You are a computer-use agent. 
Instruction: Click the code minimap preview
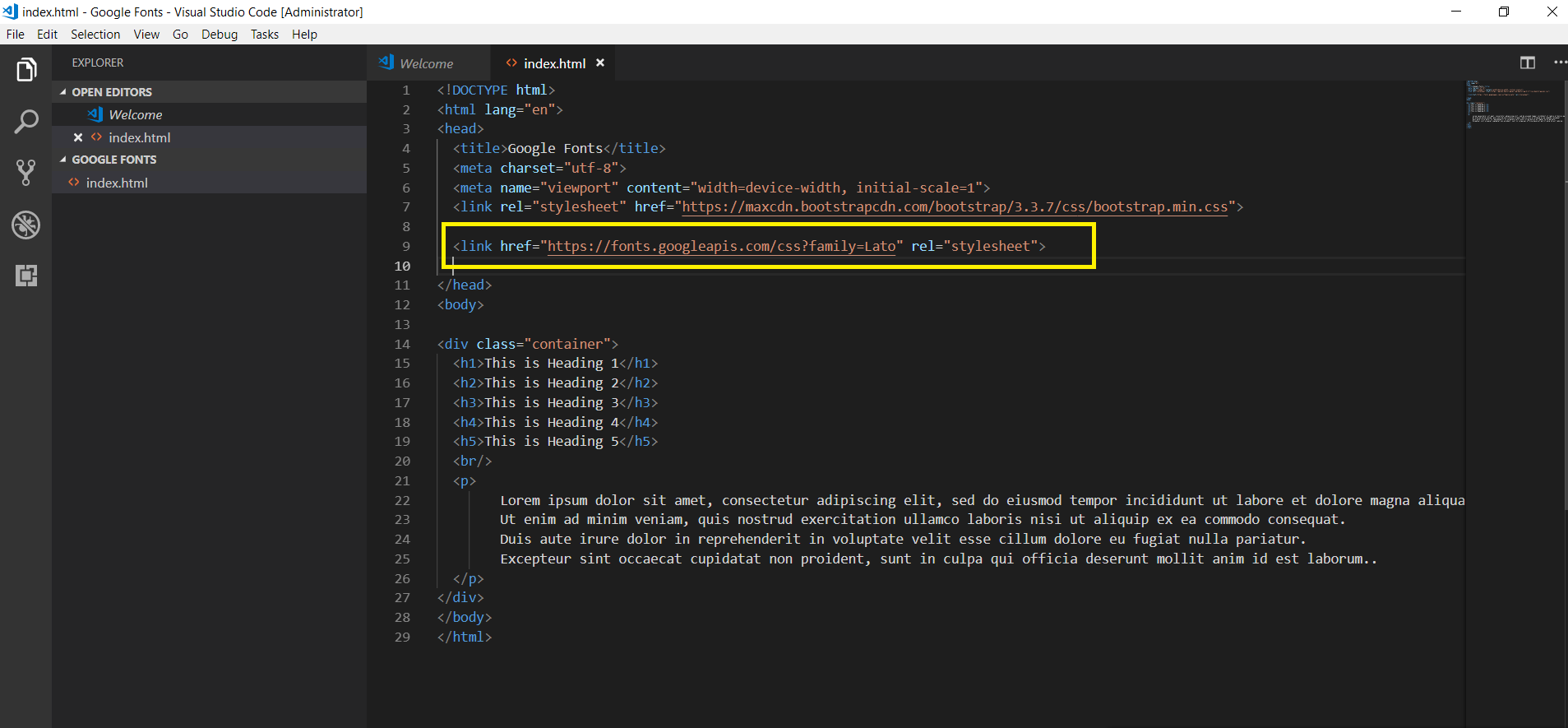[1515, 104]
